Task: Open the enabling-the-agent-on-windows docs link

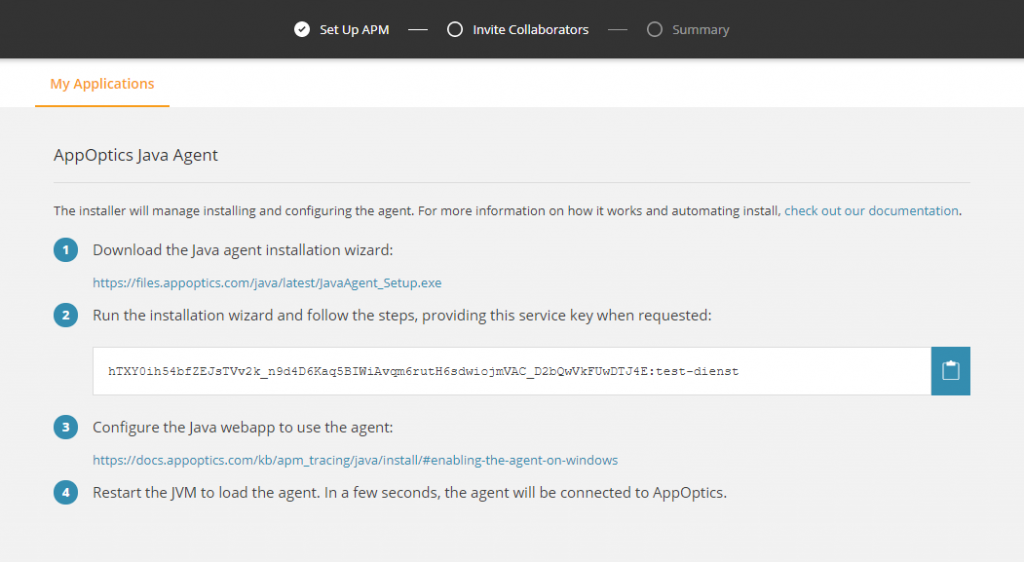Action: point(355,461)
